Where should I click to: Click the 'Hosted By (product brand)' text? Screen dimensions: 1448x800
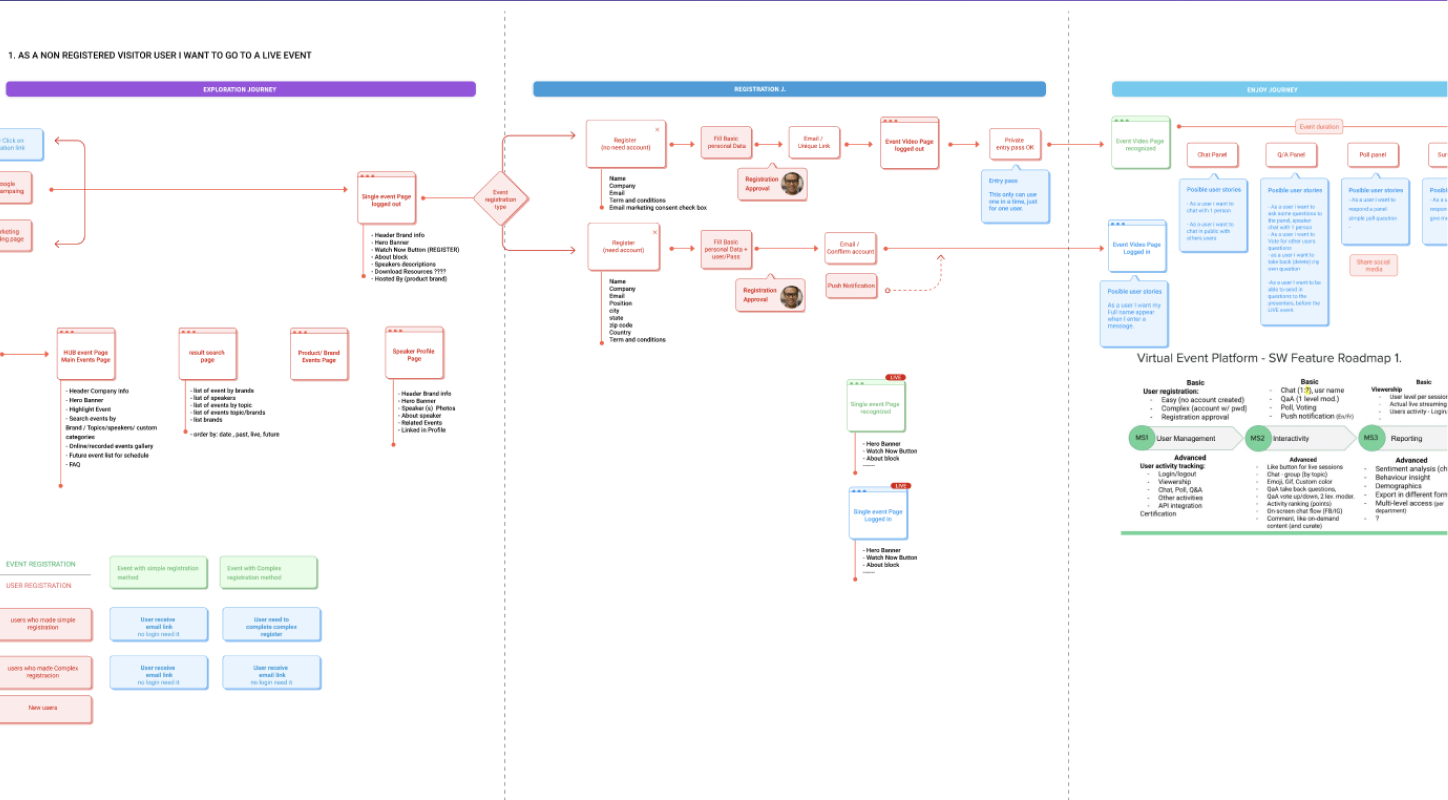tap(409, 278)
